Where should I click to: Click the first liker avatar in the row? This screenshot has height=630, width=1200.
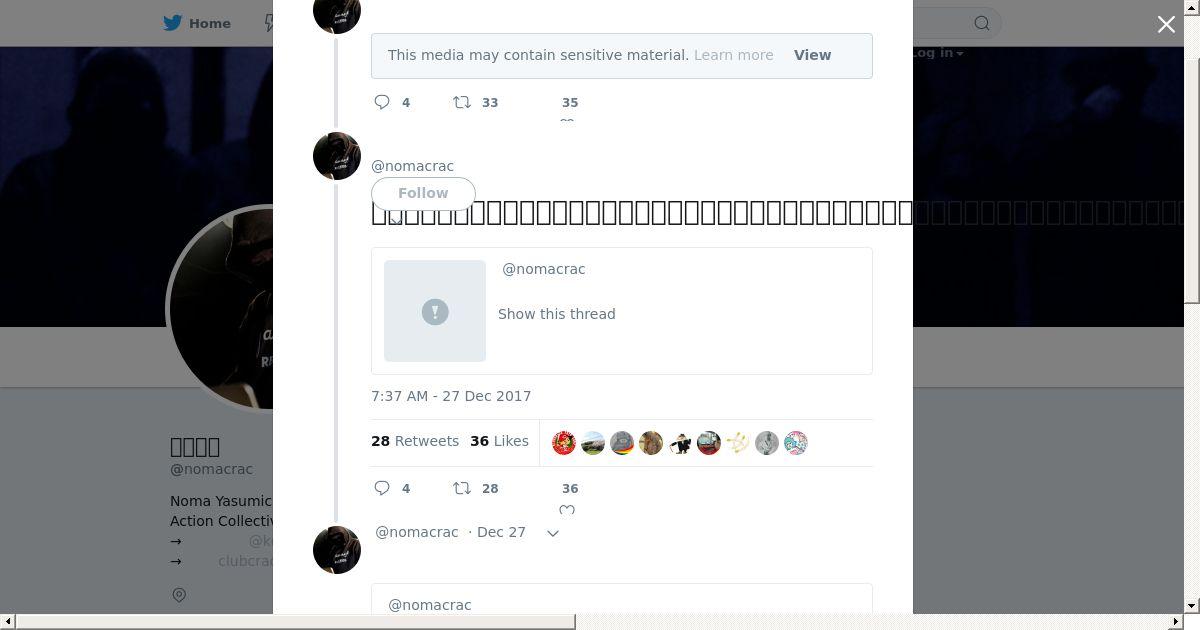coord(564,443)
